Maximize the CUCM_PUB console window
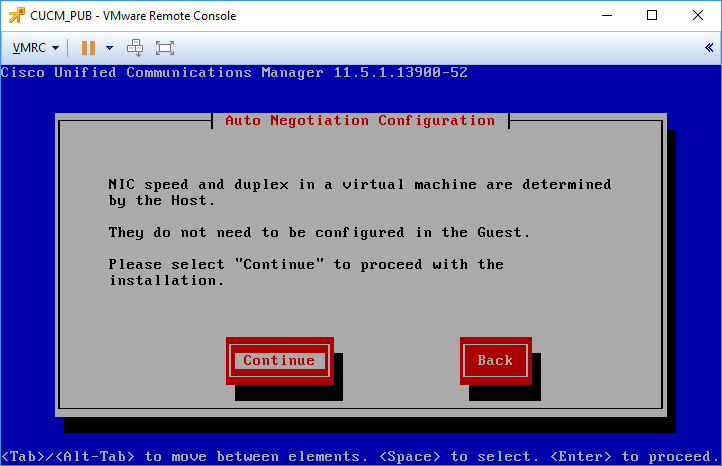722x466 pixels. [652, 15]
